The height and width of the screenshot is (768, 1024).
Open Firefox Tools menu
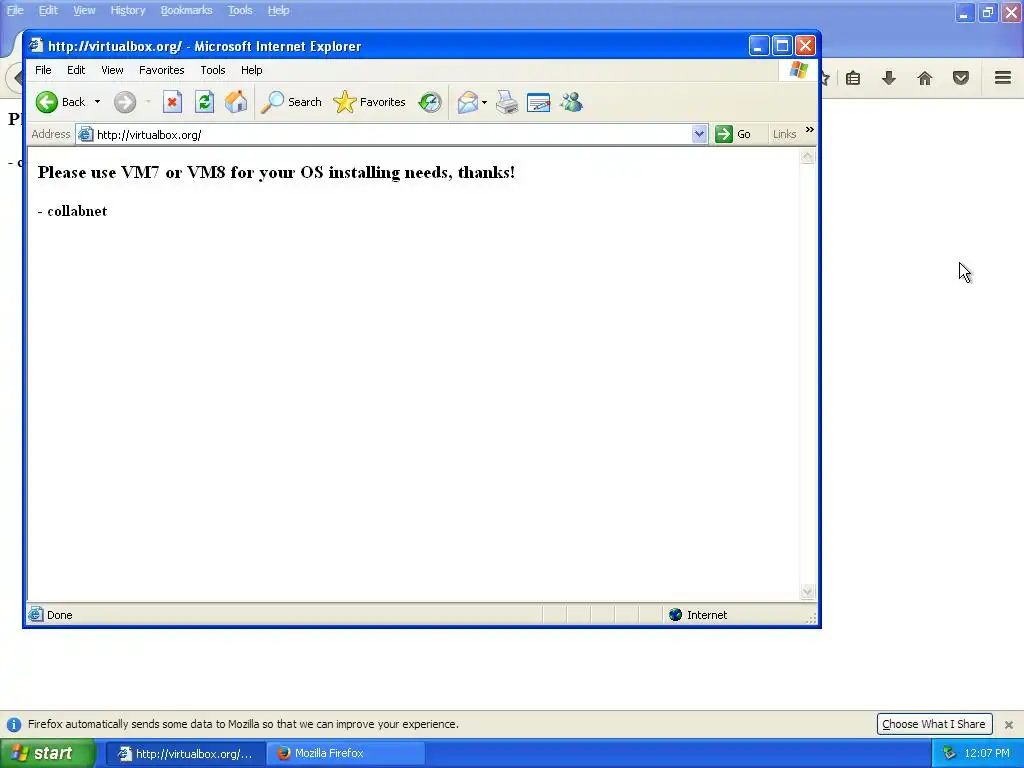(240, 10)
